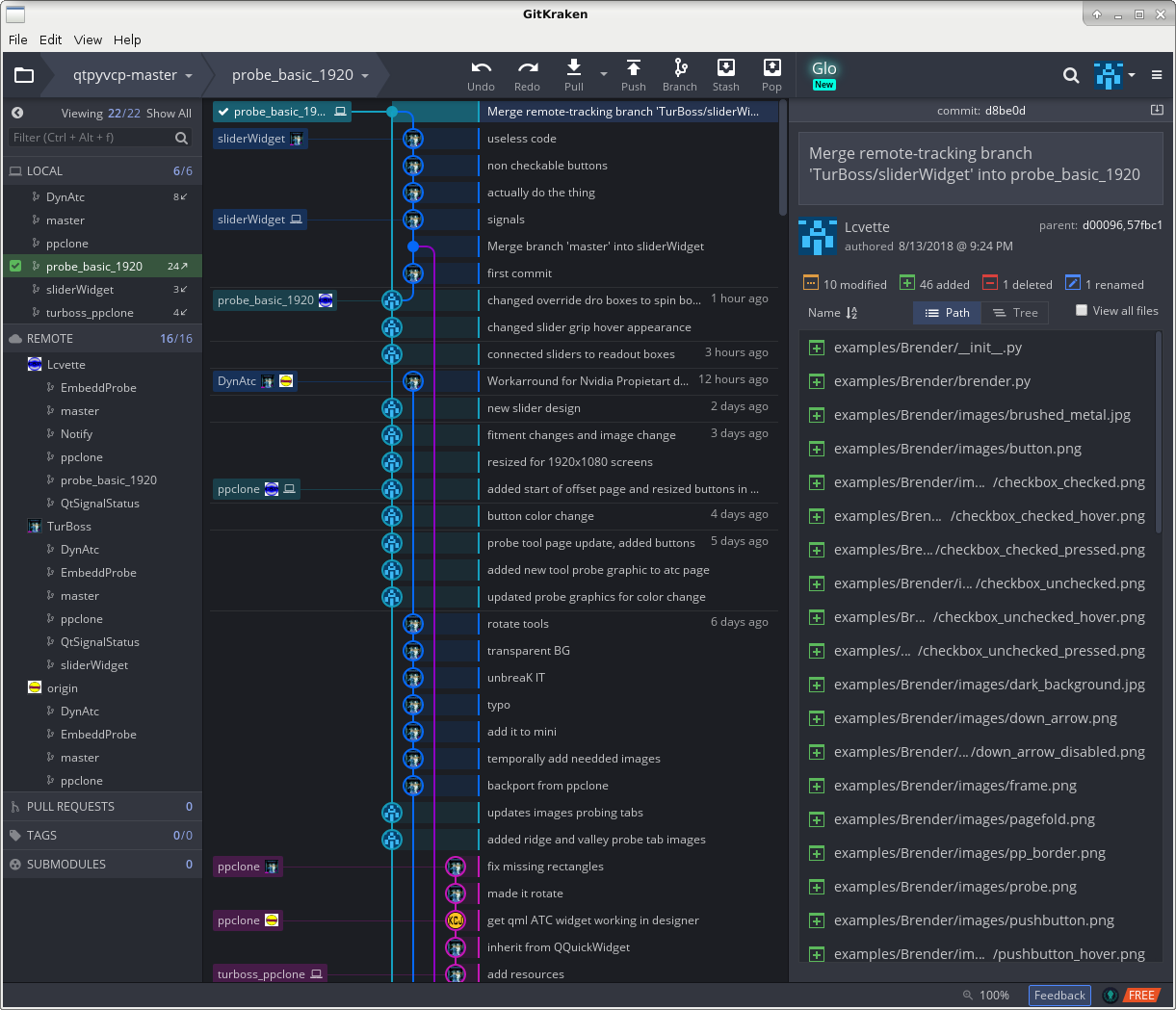Click the search icon in the filter box
The image size is (1176, 1010).
[x=181, y=138]
